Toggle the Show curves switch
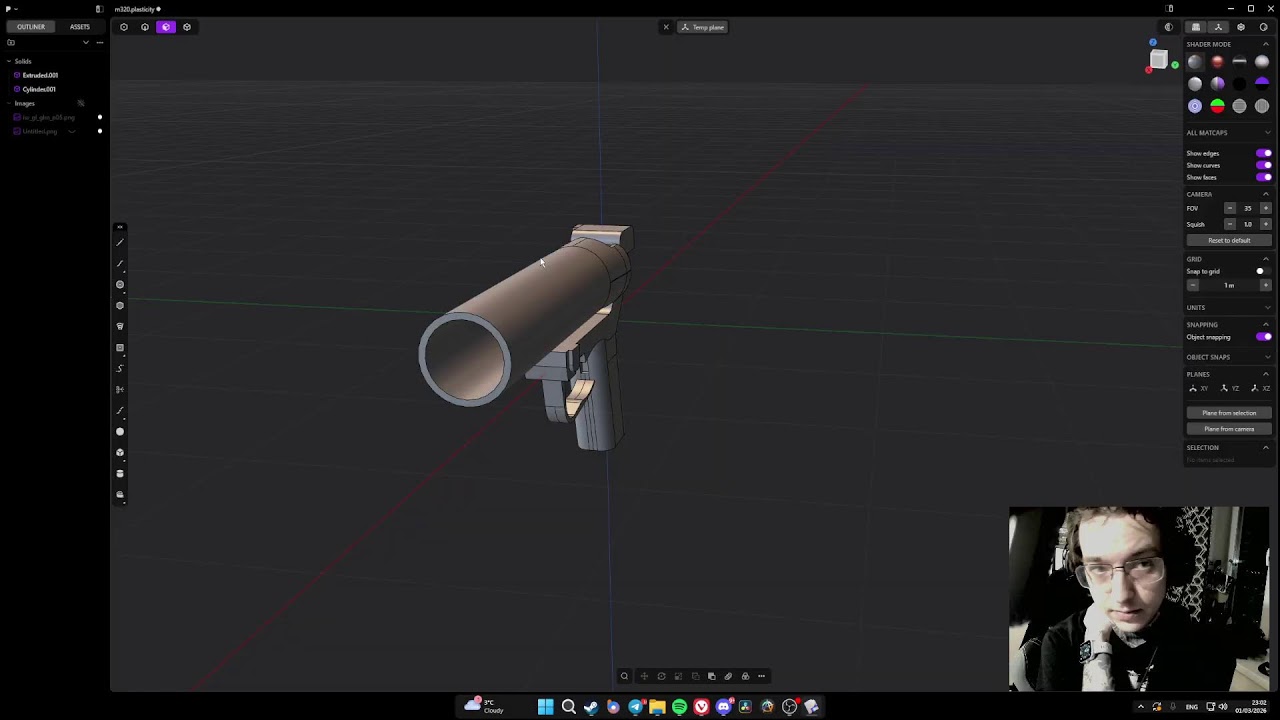This screenshot has width=1280, height=720. point(1264,165)
